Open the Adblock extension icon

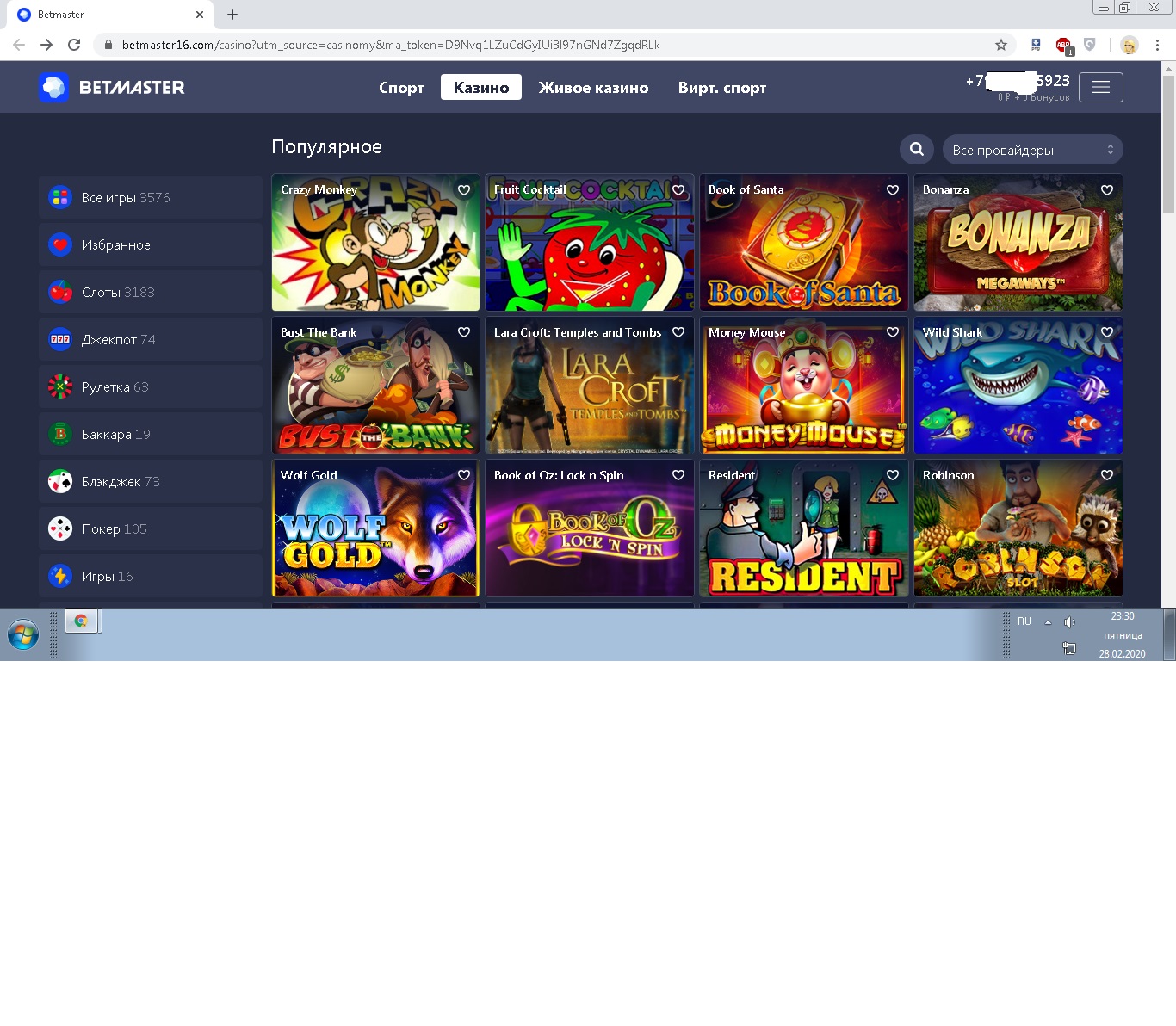coord(1064,46)
